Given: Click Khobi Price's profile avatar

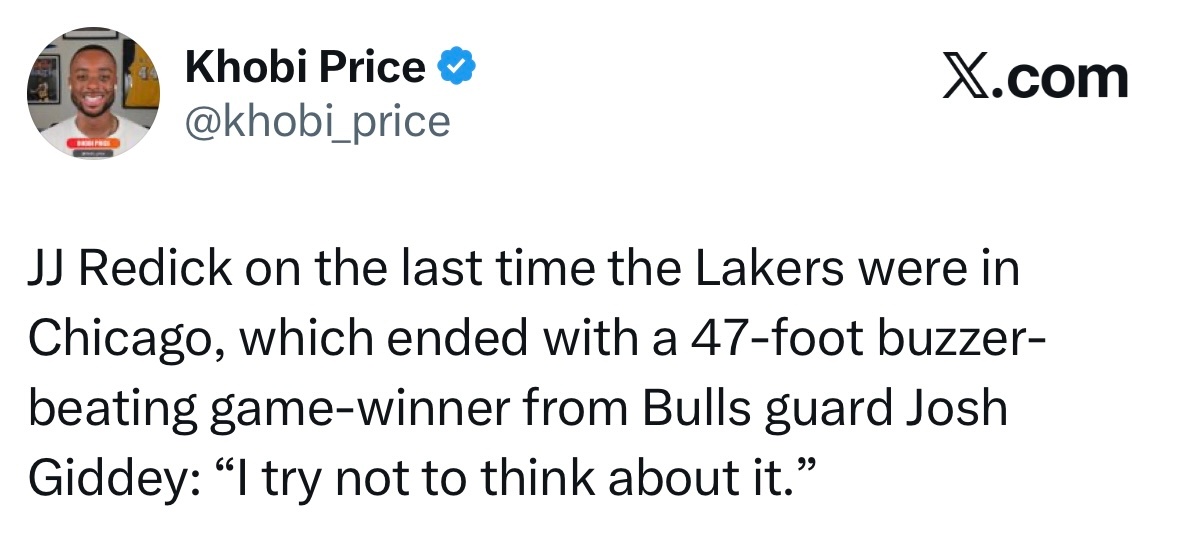Looking at the screenshot, I should tap(92, 95).
